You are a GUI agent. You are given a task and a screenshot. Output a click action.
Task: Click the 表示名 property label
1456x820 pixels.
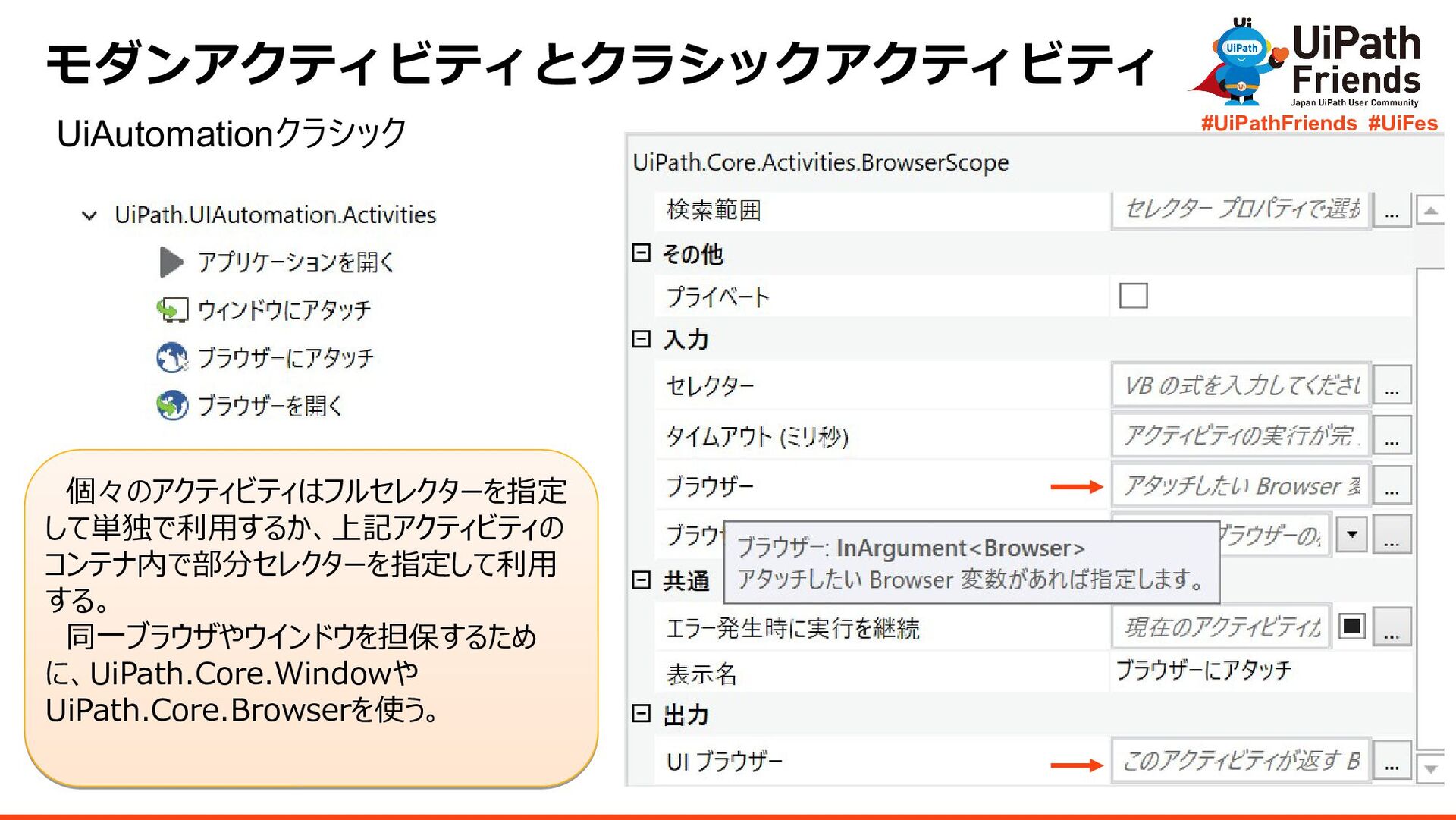(x=701, y=673)
